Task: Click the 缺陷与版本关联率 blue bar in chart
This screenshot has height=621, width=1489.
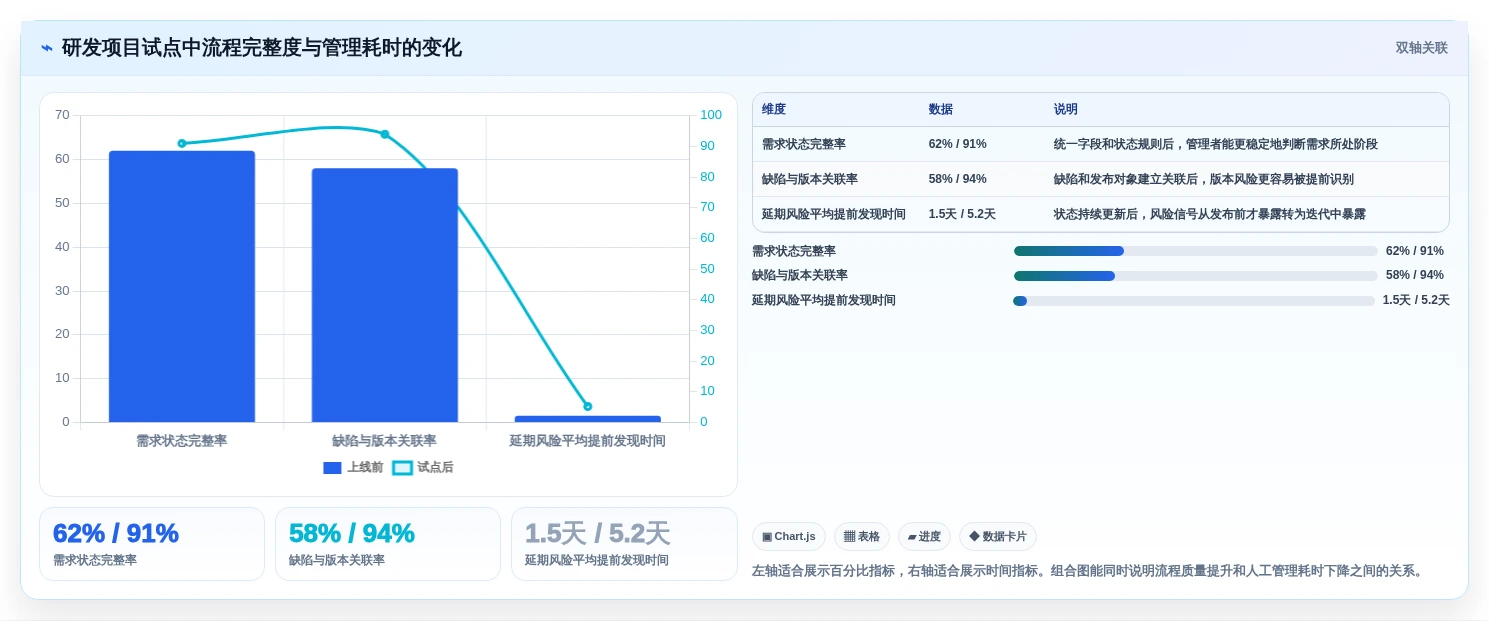Action: coord(385,295)
